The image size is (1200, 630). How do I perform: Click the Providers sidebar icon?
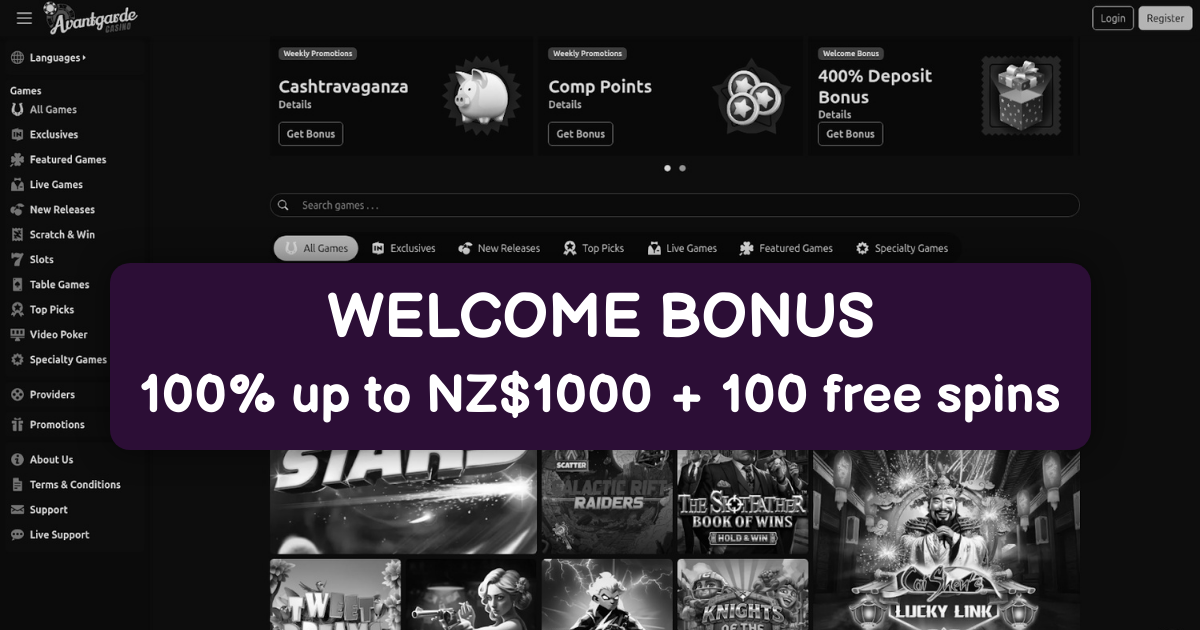(x=17, y=395)
